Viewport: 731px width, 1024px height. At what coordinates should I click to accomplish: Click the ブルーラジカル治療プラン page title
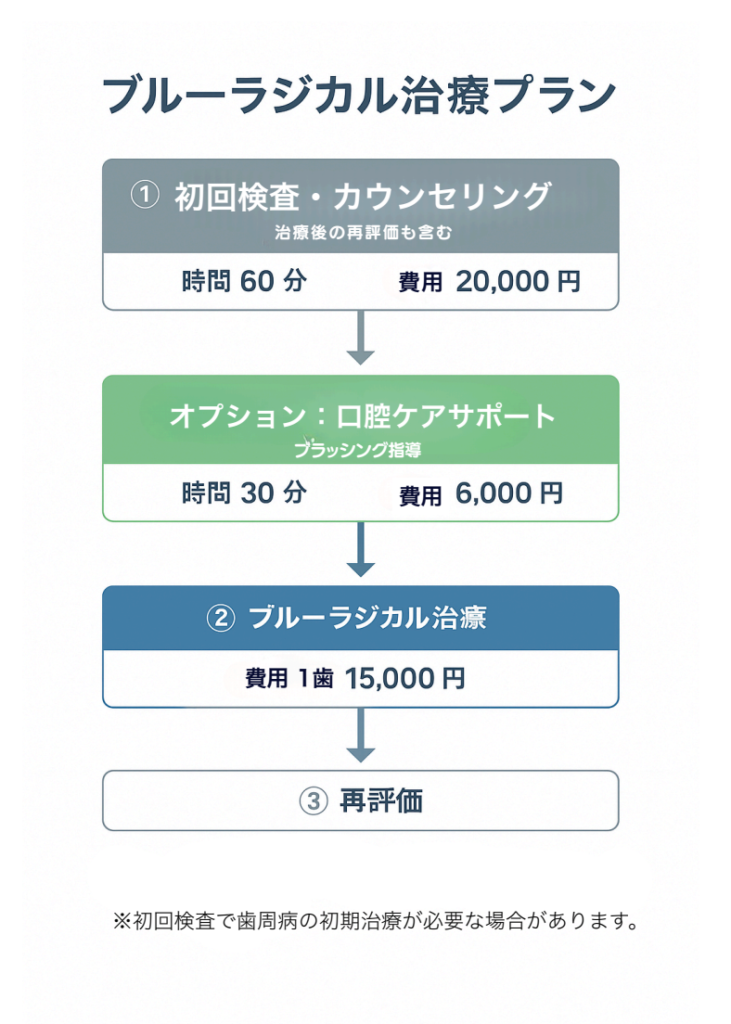coord(359,97)
